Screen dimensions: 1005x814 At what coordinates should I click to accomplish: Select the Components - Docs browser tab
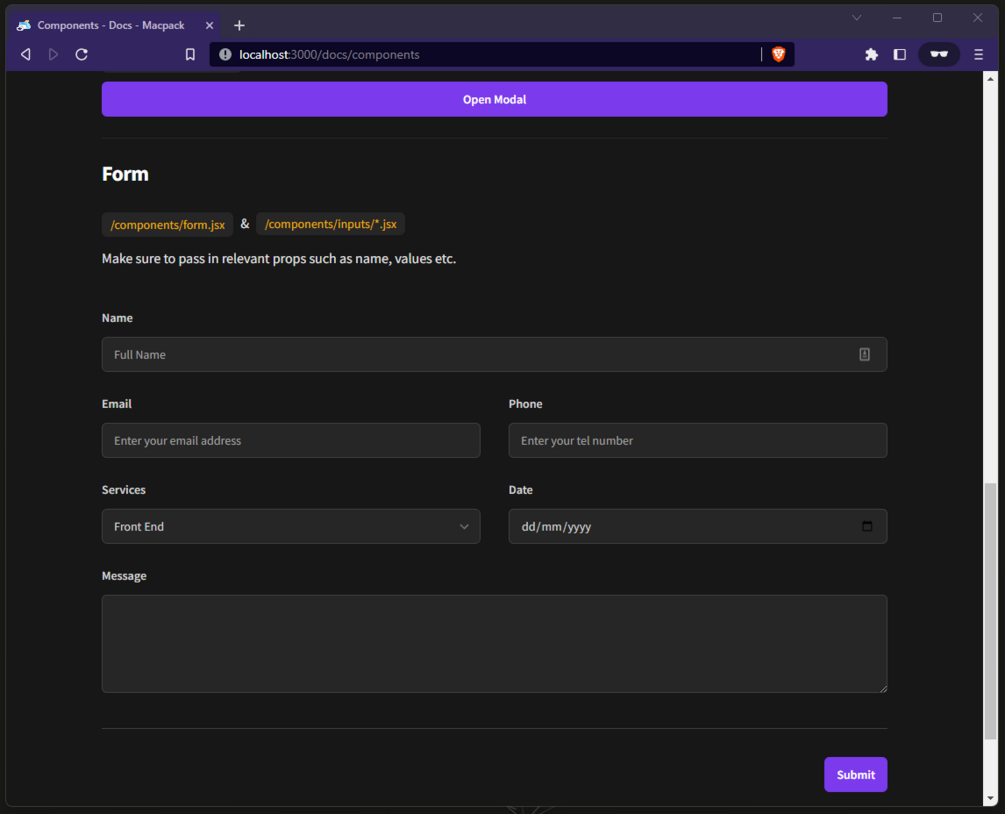click(110, 25)
